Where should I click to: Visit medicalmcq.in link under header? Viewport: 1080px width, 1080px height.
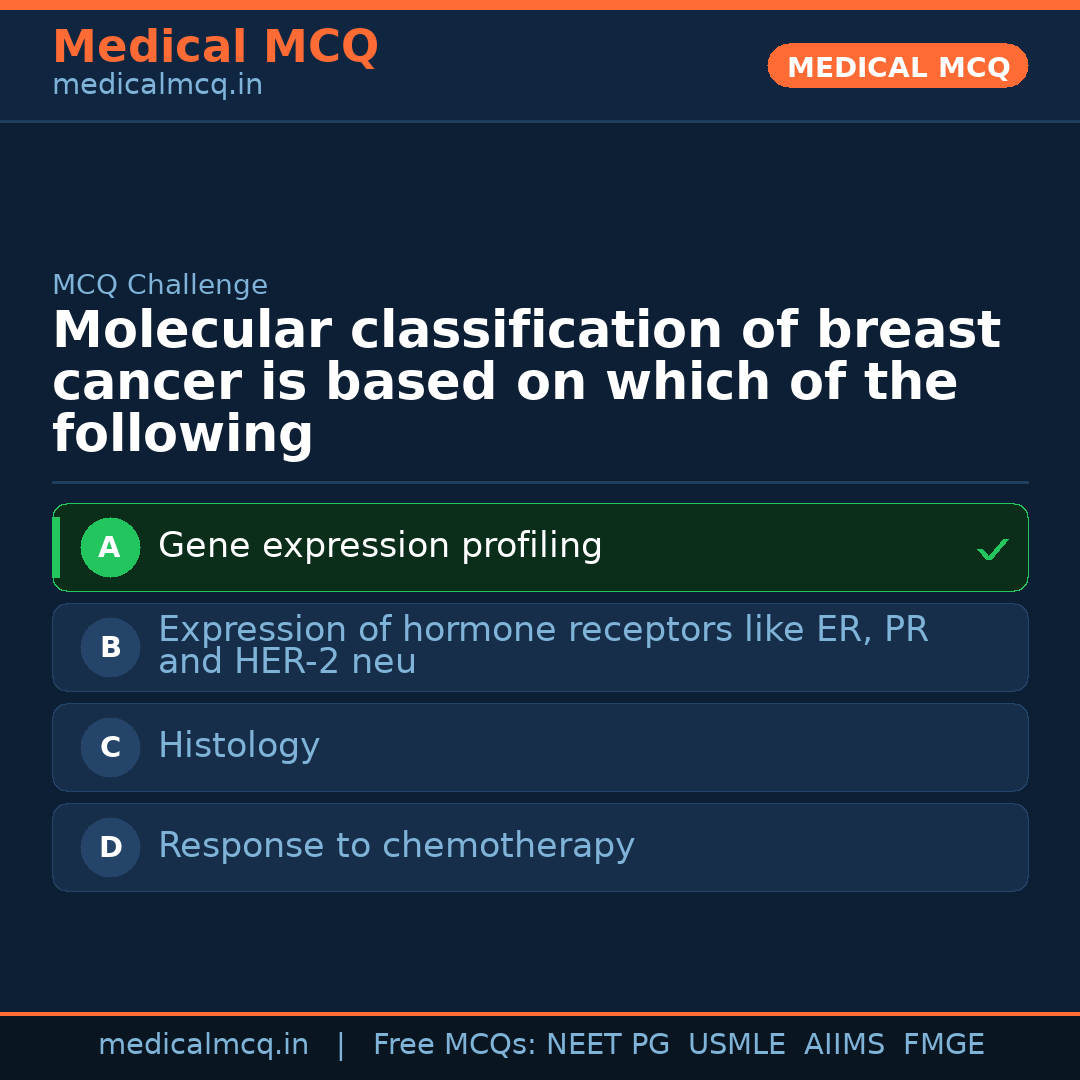[x=157, y=86]
